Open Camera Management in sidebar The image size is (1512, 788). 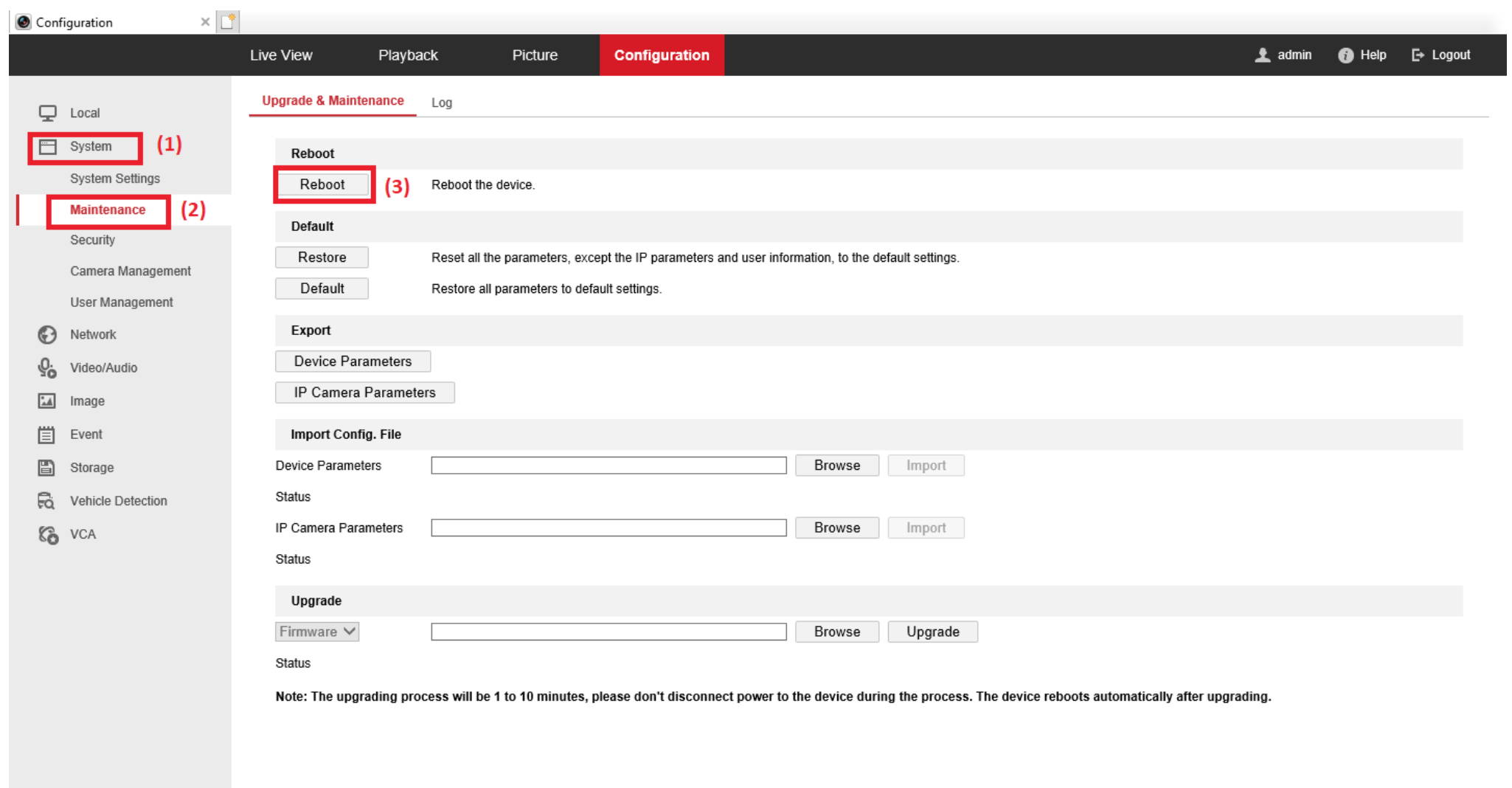(x=131, y=271)
